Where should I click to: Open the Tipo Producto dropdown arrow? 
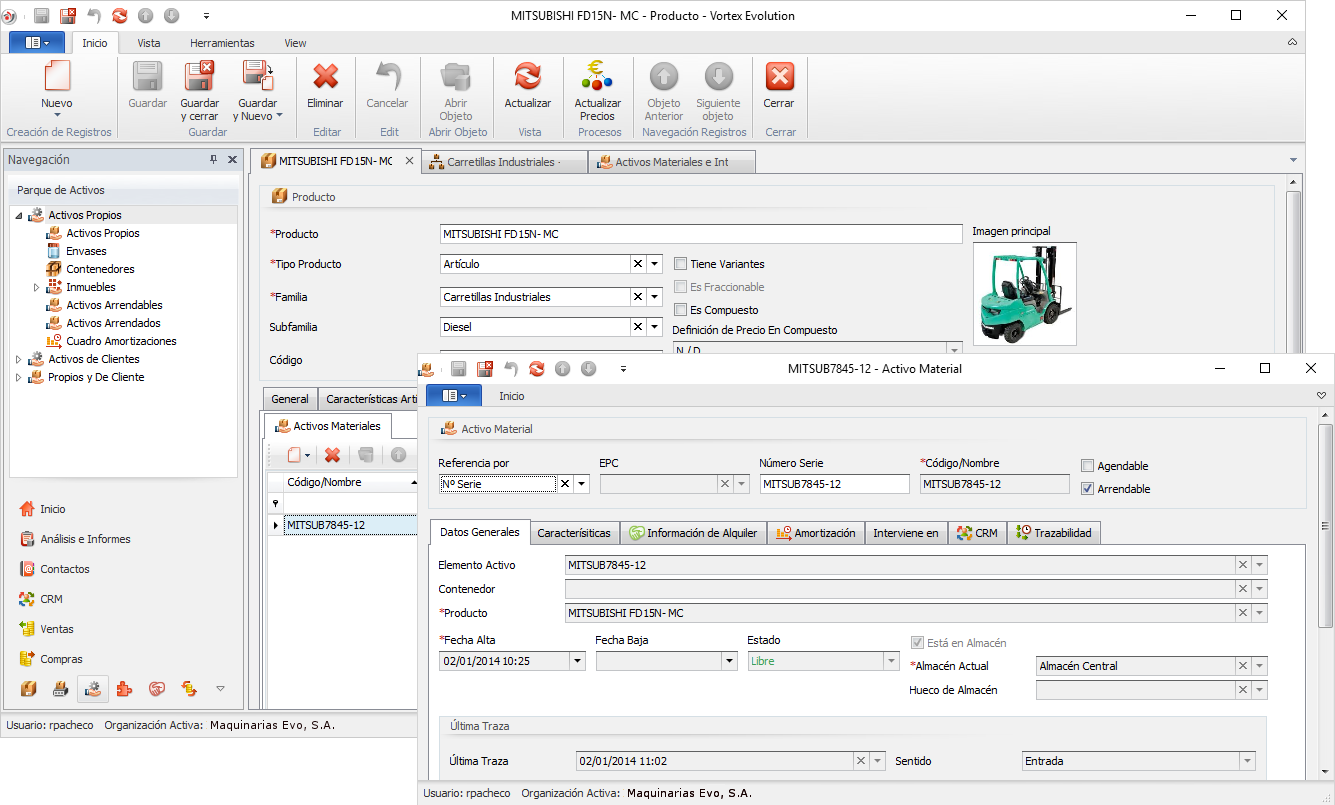coord(655,264)
